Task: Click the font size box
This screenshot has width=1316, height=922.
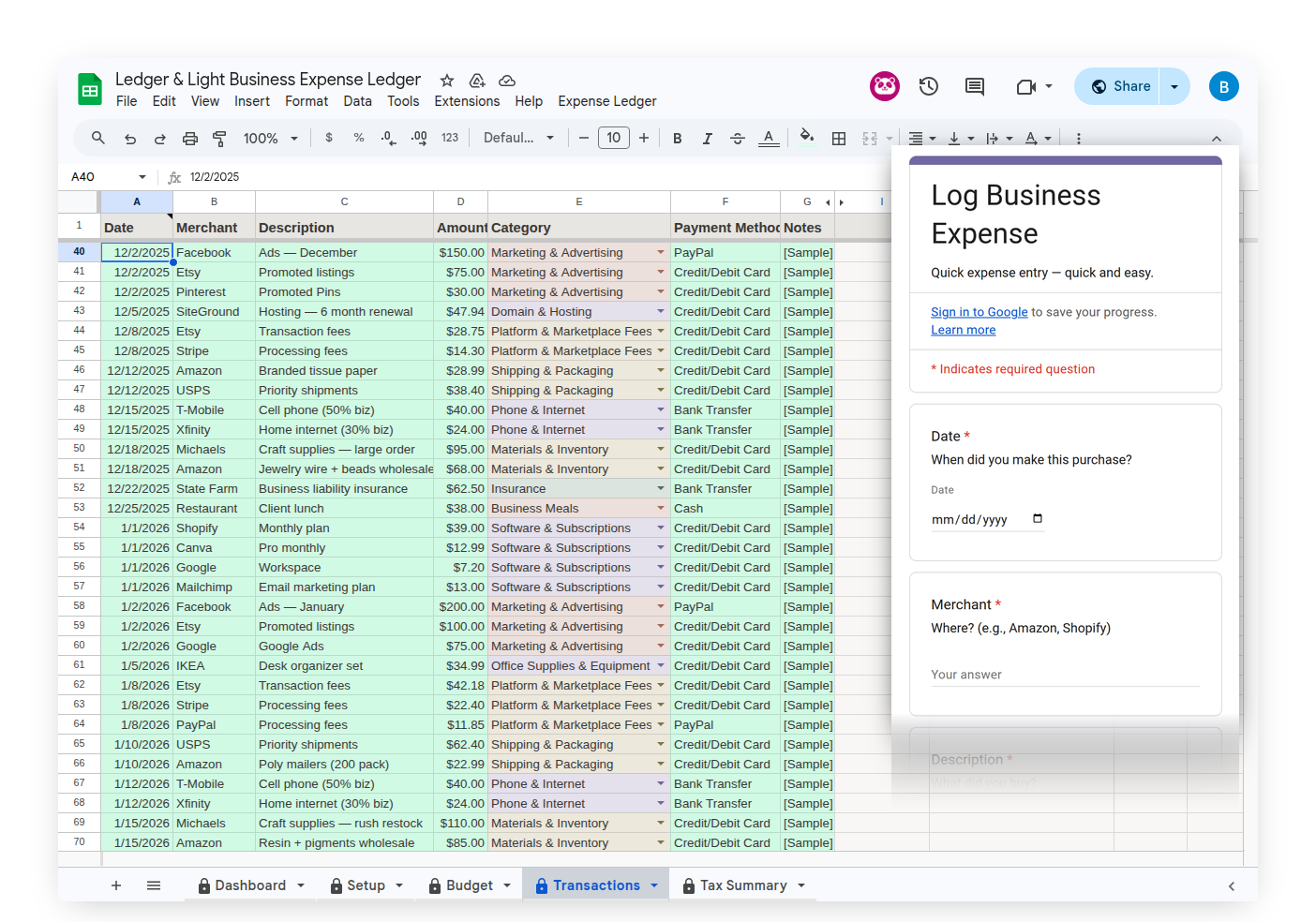Action: (614, 138)
